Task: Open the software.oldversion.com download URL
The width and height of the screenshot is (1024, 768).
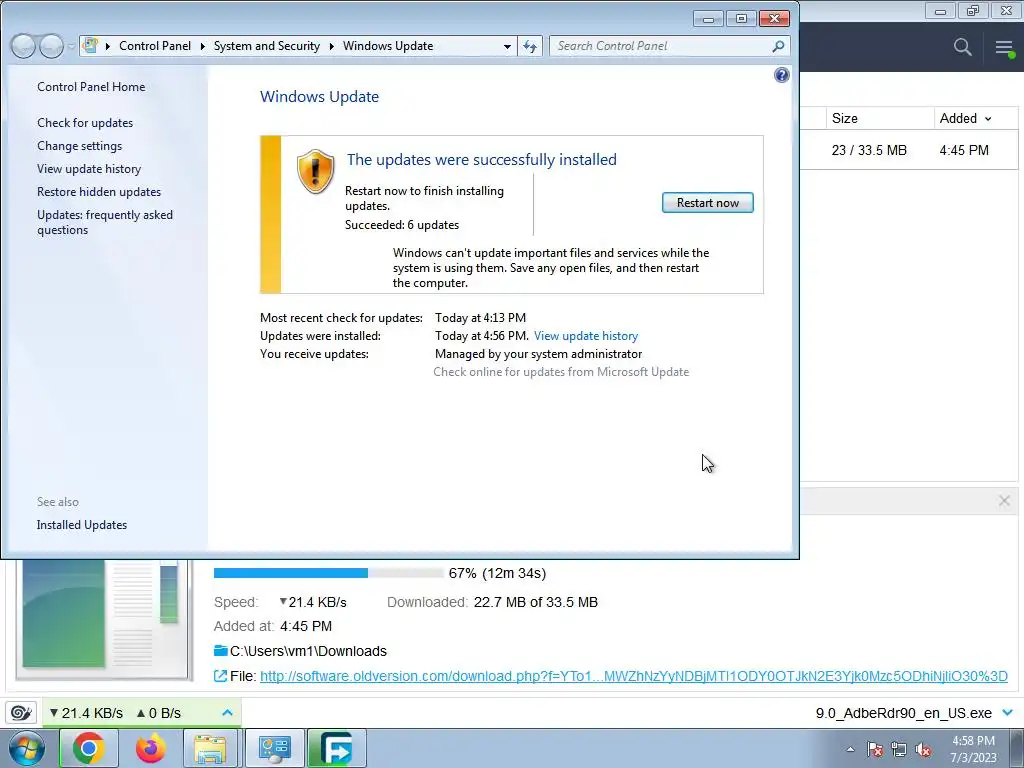Action: click(x=633, y=676)
